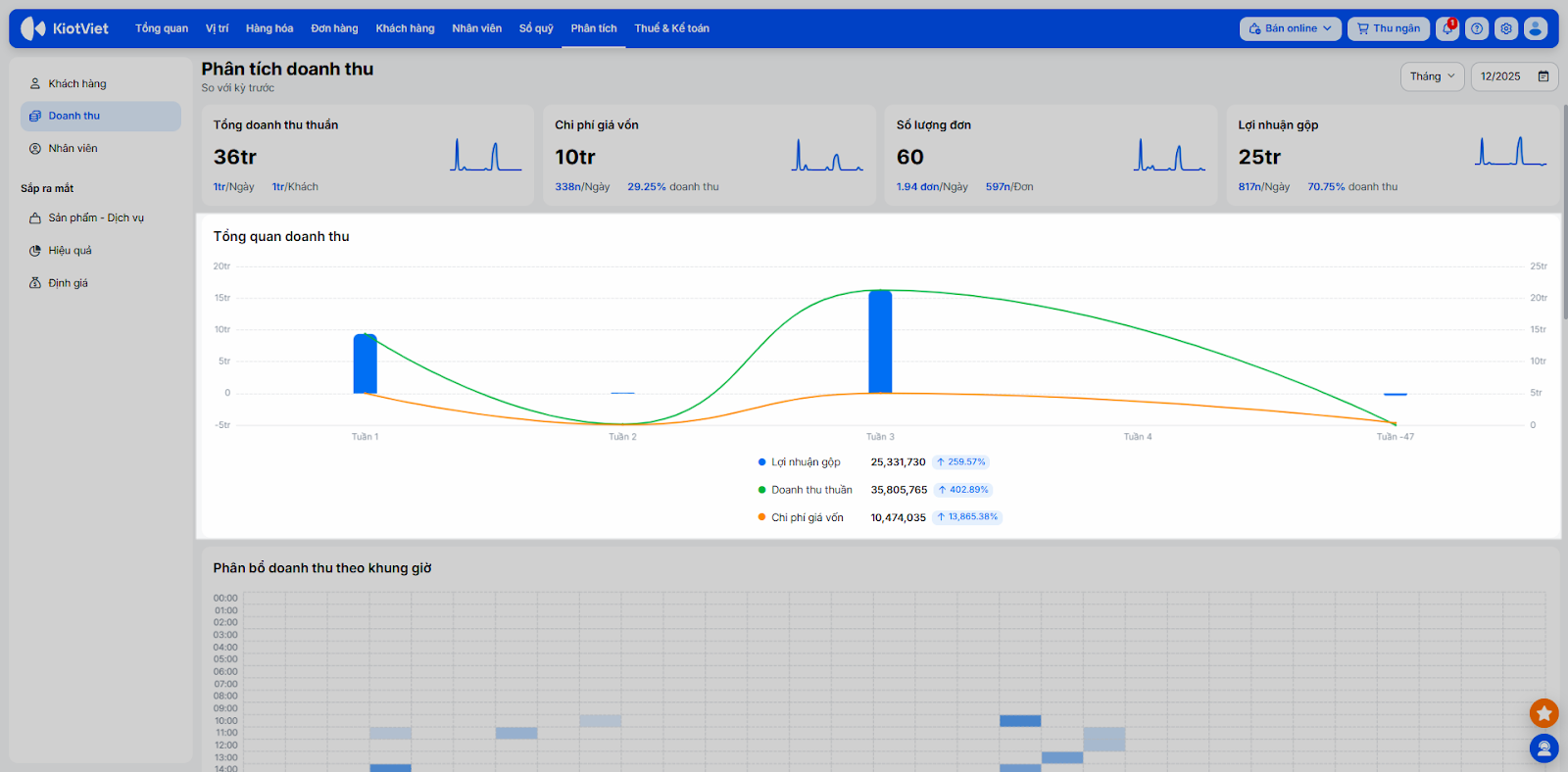Open the Hàng hóa menu
This screenshot has width=1568, height=772.
269,28
